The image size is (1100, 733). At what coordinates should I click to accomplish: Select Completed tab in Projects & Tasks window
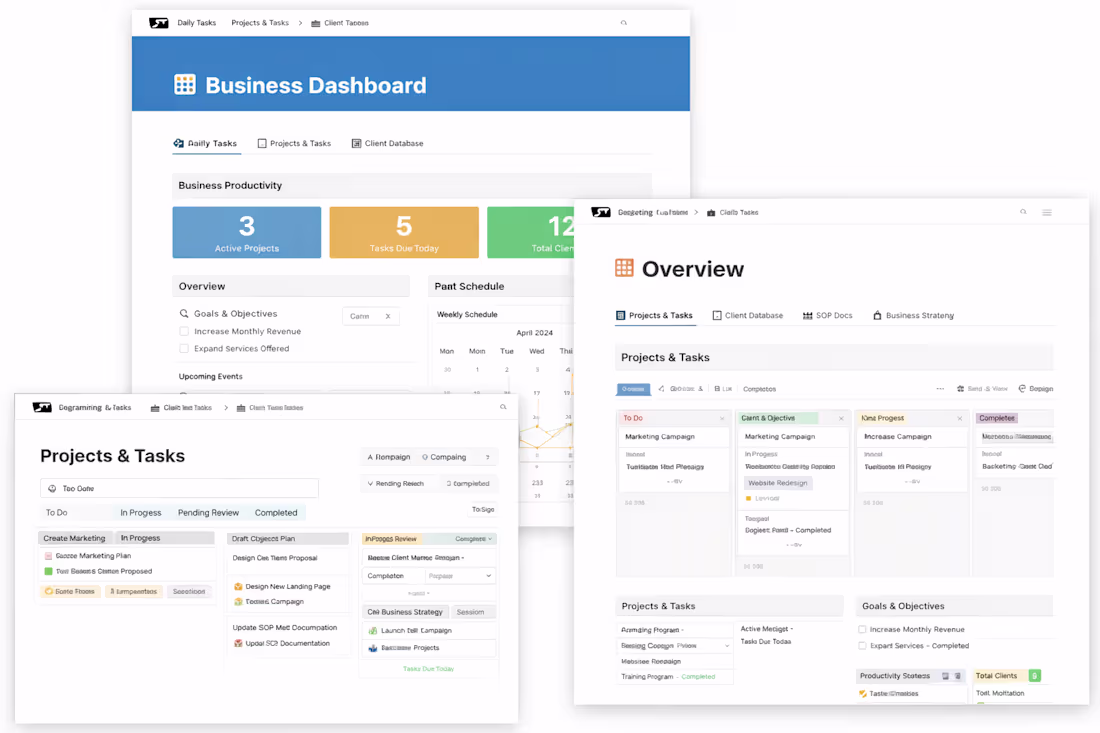[276, 513]
